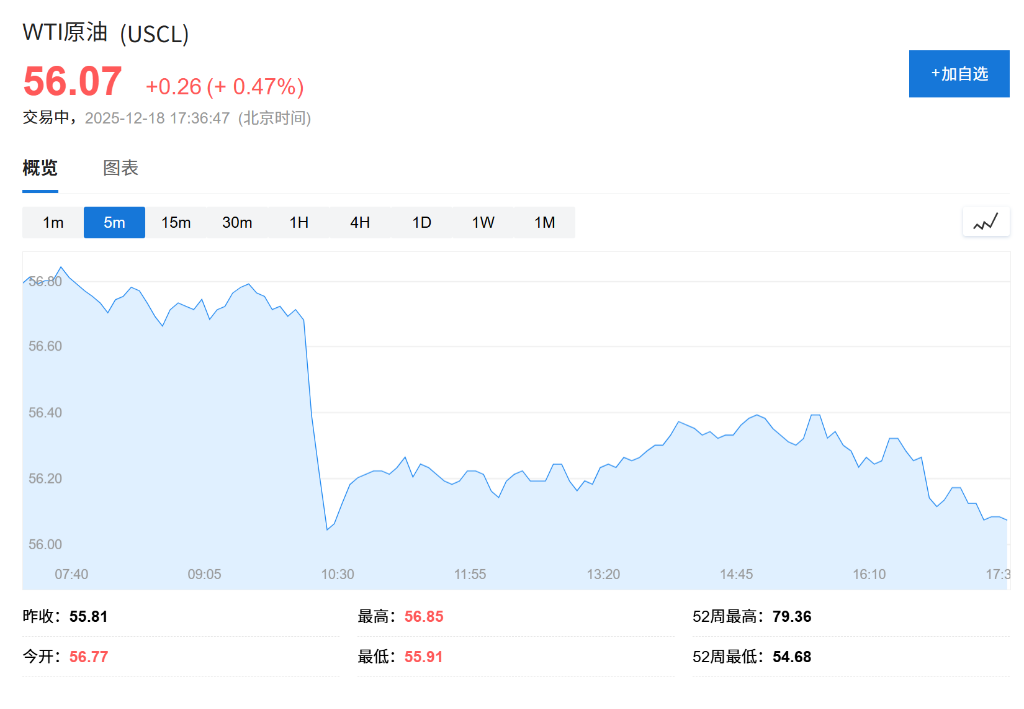1024x709 pixels.
Task: Click the WTI原油 (USCL) title
Action: (x=106, y=33)
